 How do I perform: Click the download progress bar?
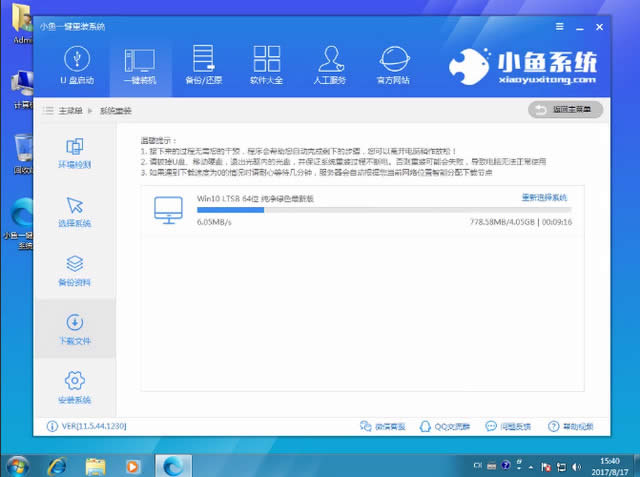point(385,210)
